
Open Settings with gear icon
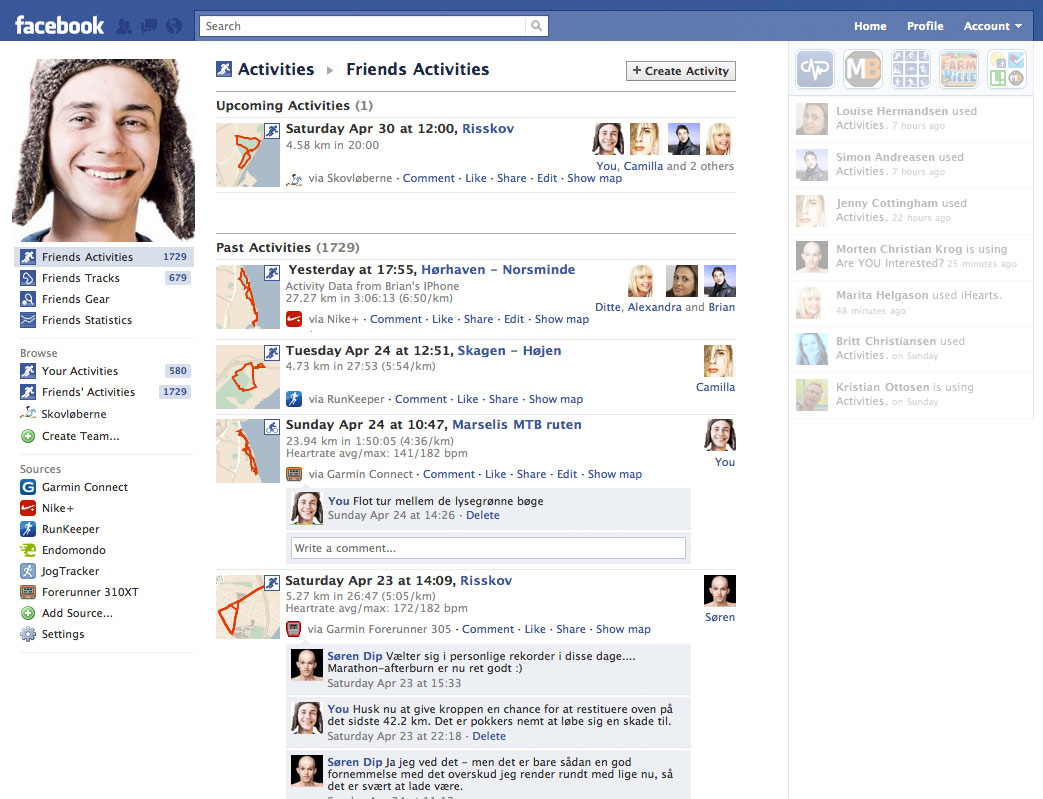click(x=62, y=634)
